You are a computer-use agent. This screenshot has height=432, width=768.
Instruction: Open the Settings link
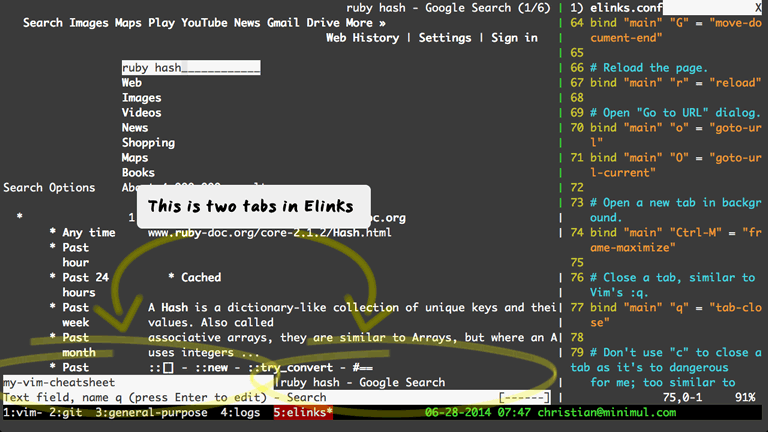pyautogui.click(x=445, y=38)
